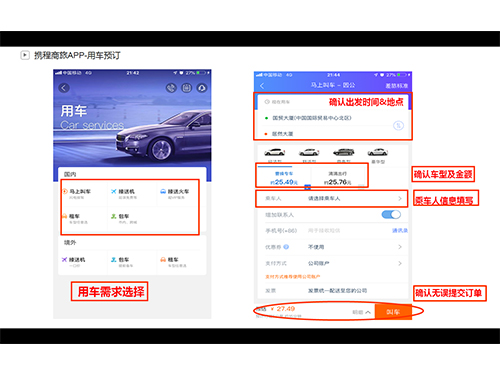The width and height of the screenshot is (500, 375).
Task: Open the 支付方式 payment method chevron
Action: [400, 263]
